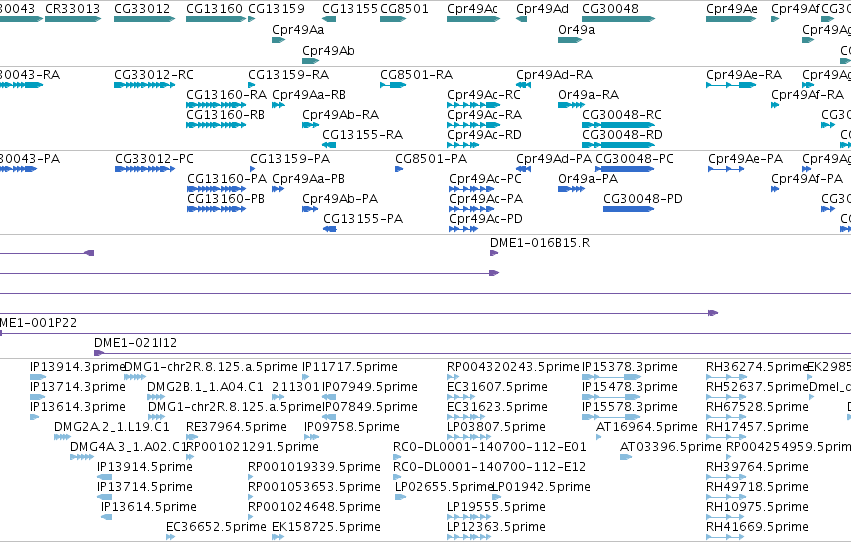The width and height of the screenshot is (851, 542).
Task: Select the CG8501 gene feature
Action: coord(393,19)
